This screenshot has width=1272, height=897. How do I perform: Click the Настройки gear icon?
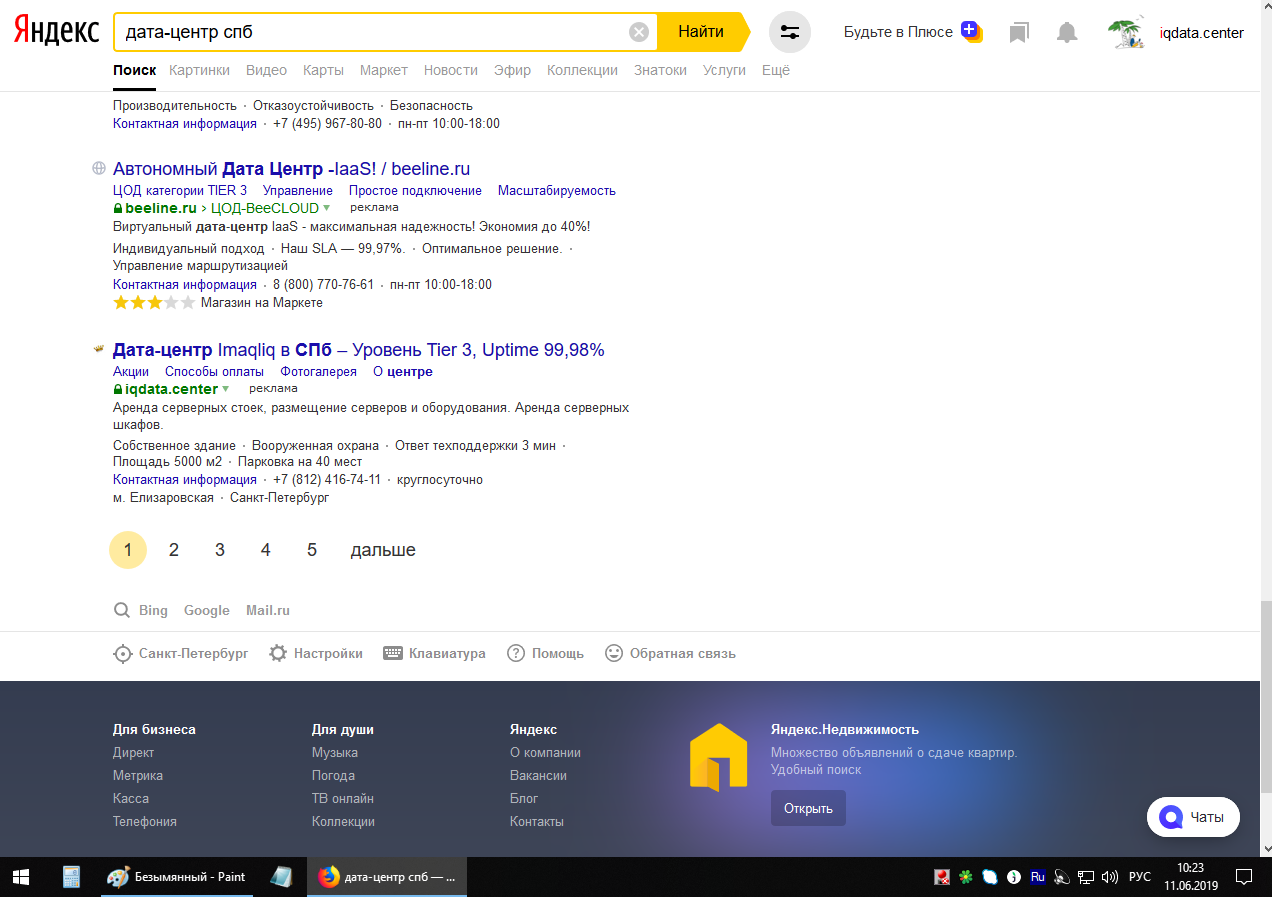point(278,653)
